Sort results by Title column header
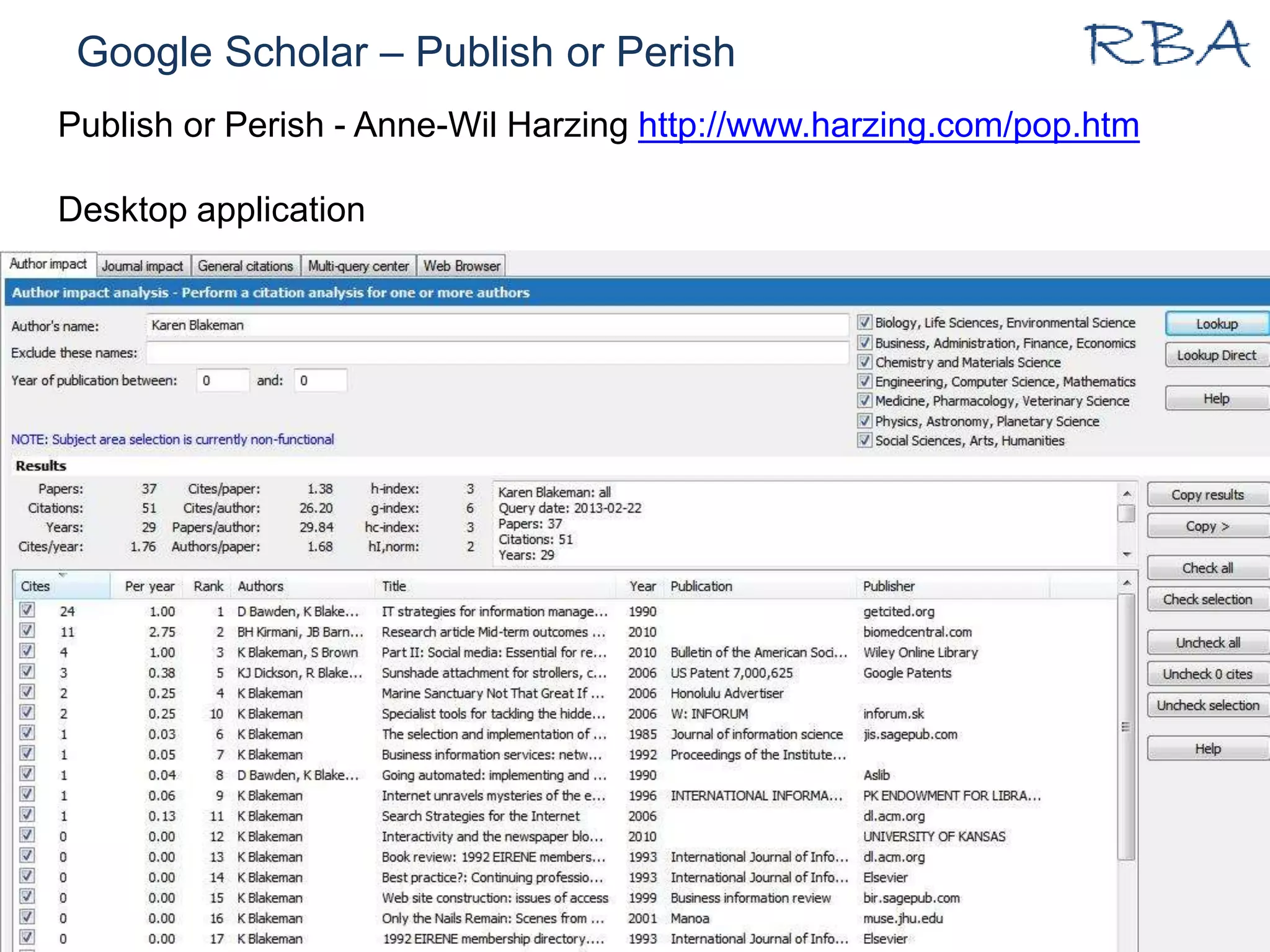Screen dimensions: 1270x952 point(496,586)
